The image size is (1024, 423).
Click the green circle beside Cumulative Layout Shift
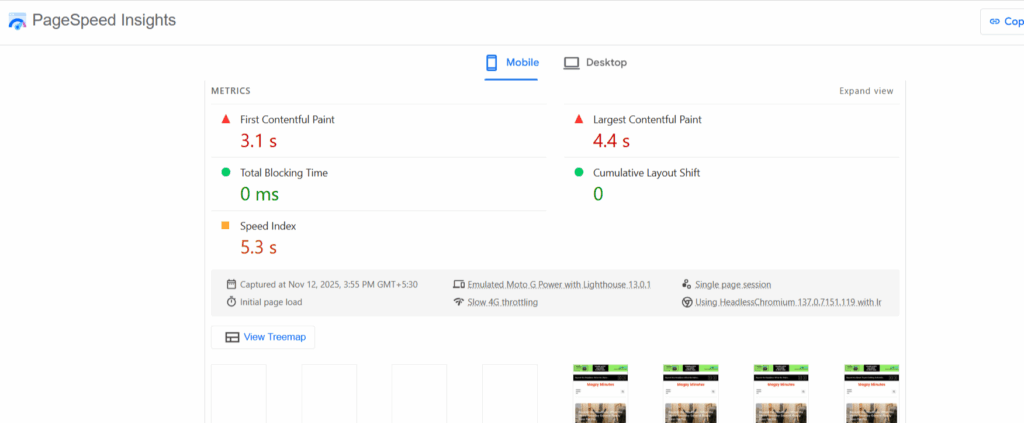click(x=578, y=173)
